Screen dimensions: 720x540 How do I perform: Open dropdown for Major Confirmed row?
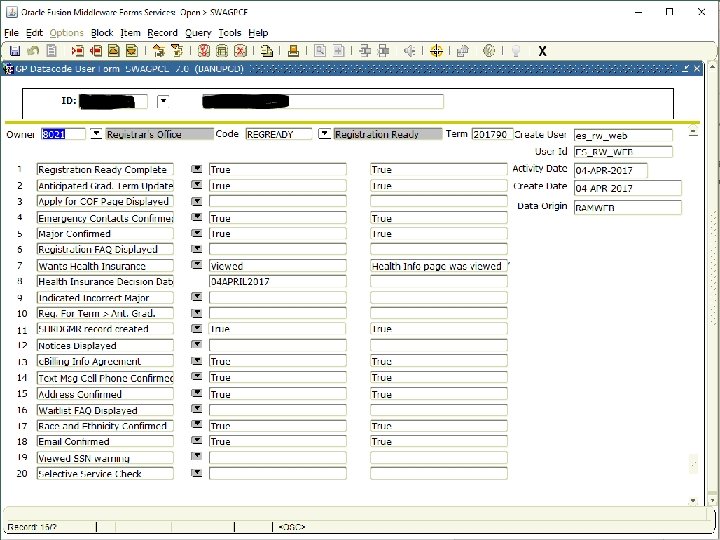[197, 233]
